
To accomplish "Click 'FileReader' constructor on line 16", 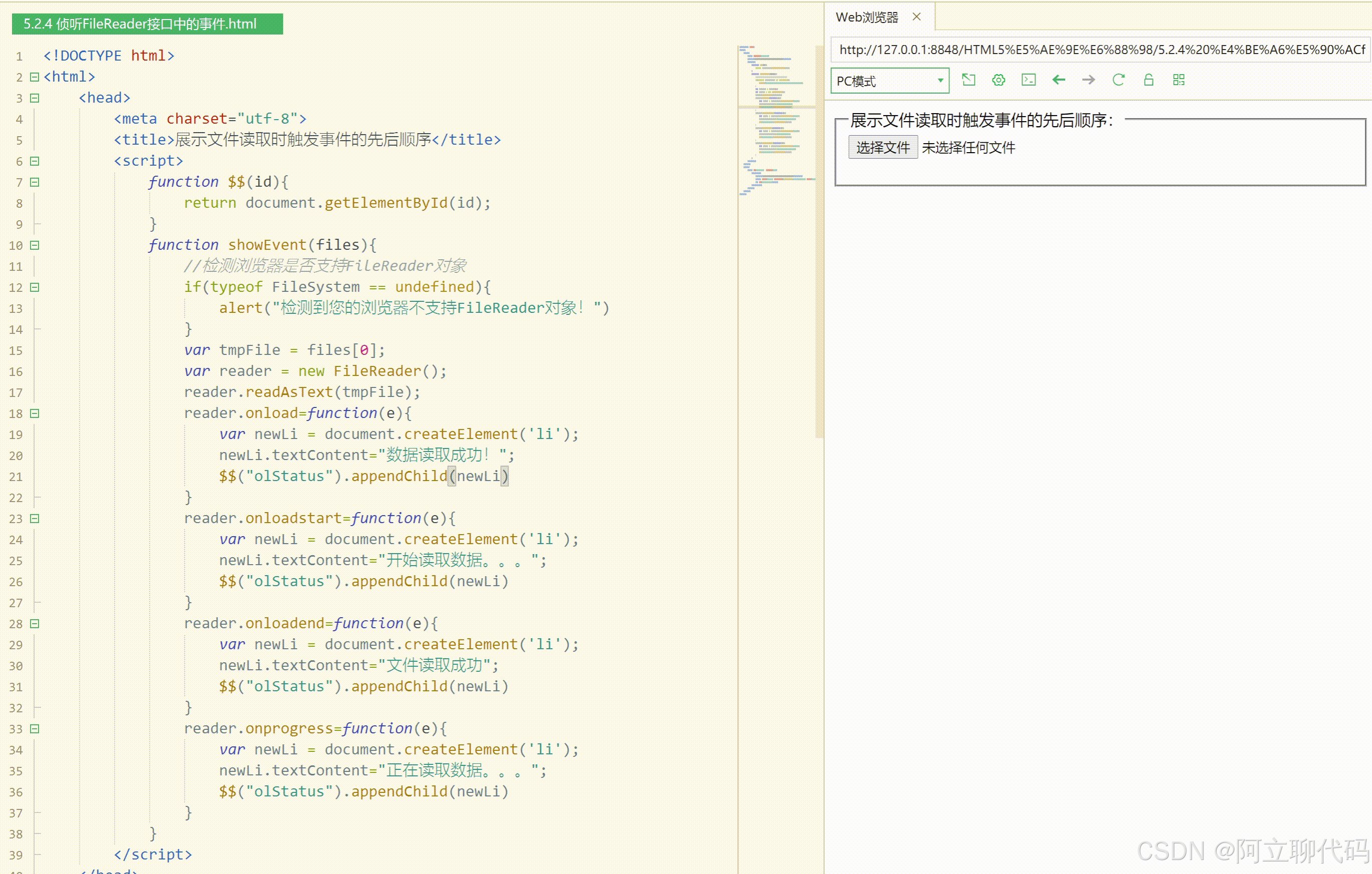I will coord(377,371).
